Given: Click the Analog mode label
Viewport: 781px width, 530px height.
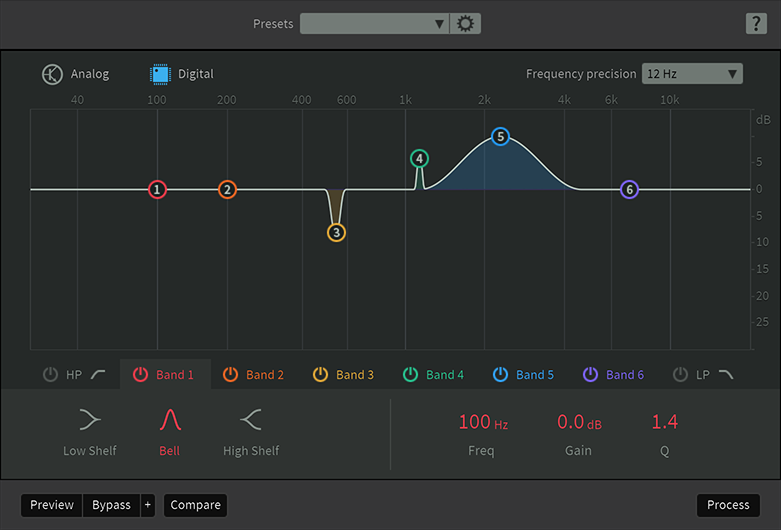Looking at the screenshot, I should pos(90,74).
